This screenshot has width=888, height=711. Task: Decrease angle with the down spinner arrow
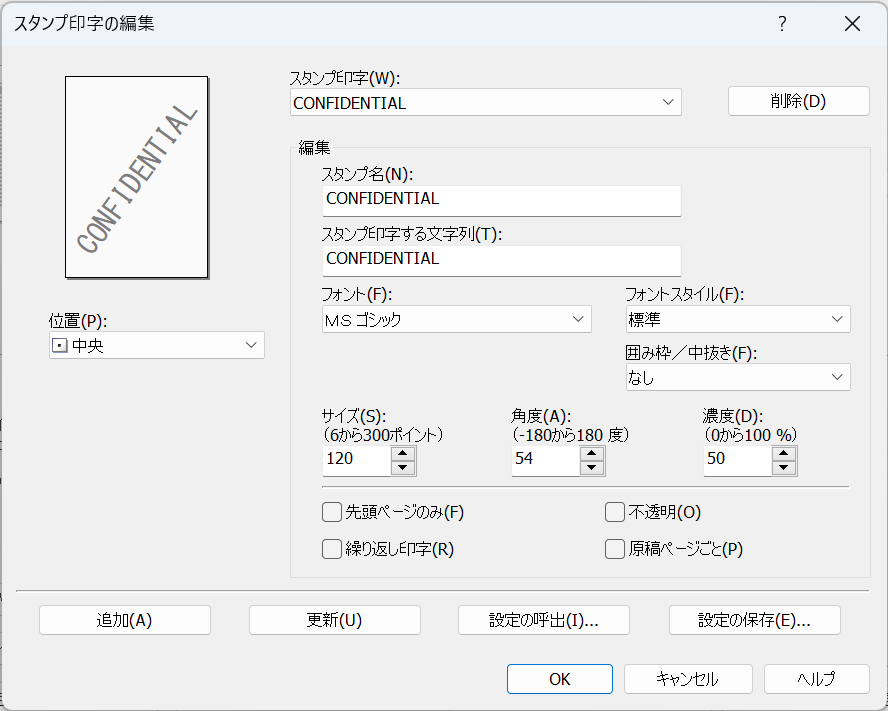593,468
